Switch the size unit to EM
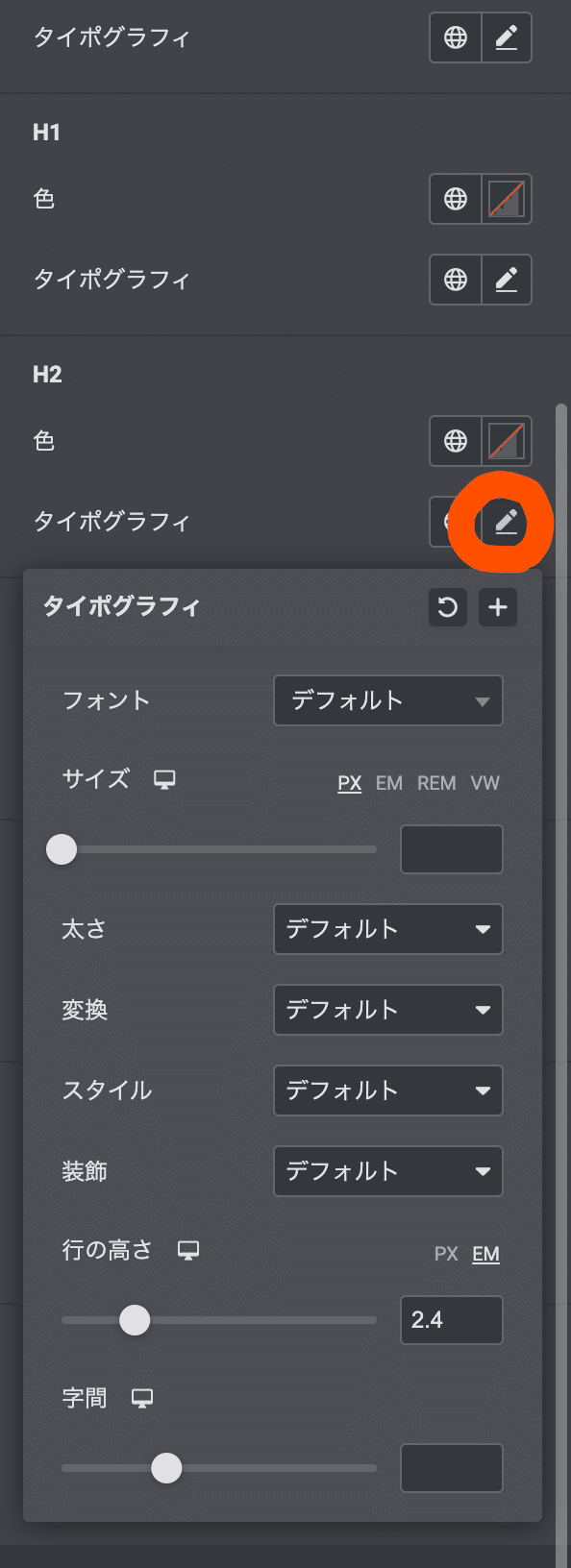Screen dimensions: 571x1568 pyautogui.click(x=388, y=783)
